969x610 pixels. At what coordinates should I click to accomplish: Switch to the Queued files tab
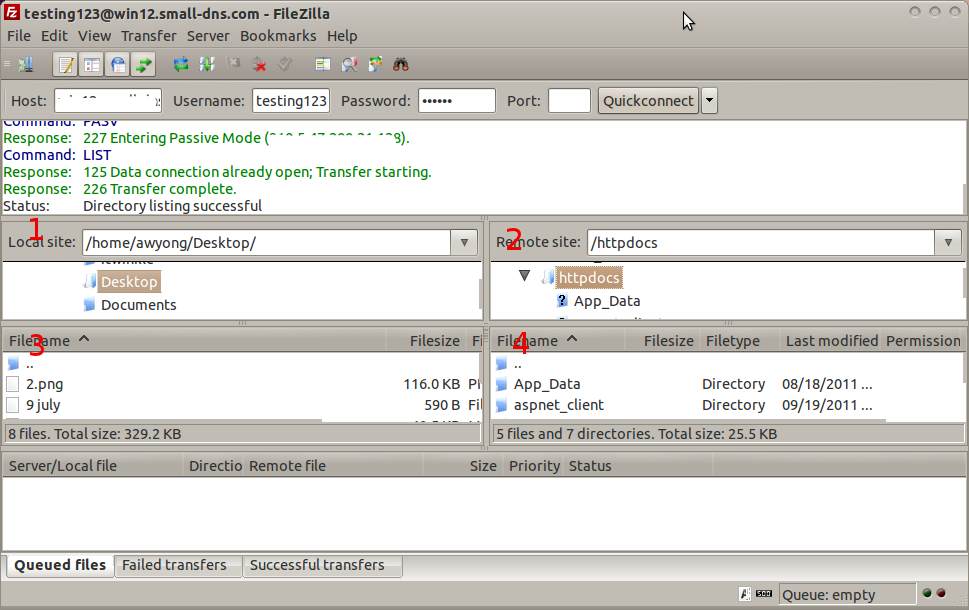[x=60, y=565]
